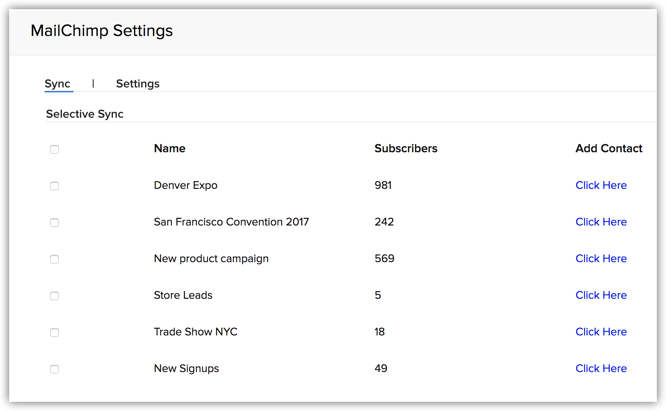Image resolution: width=666 pixels, height=411 pixels.
Task: Click the Trade Show NYC name
Action: [x=195, y=332]
